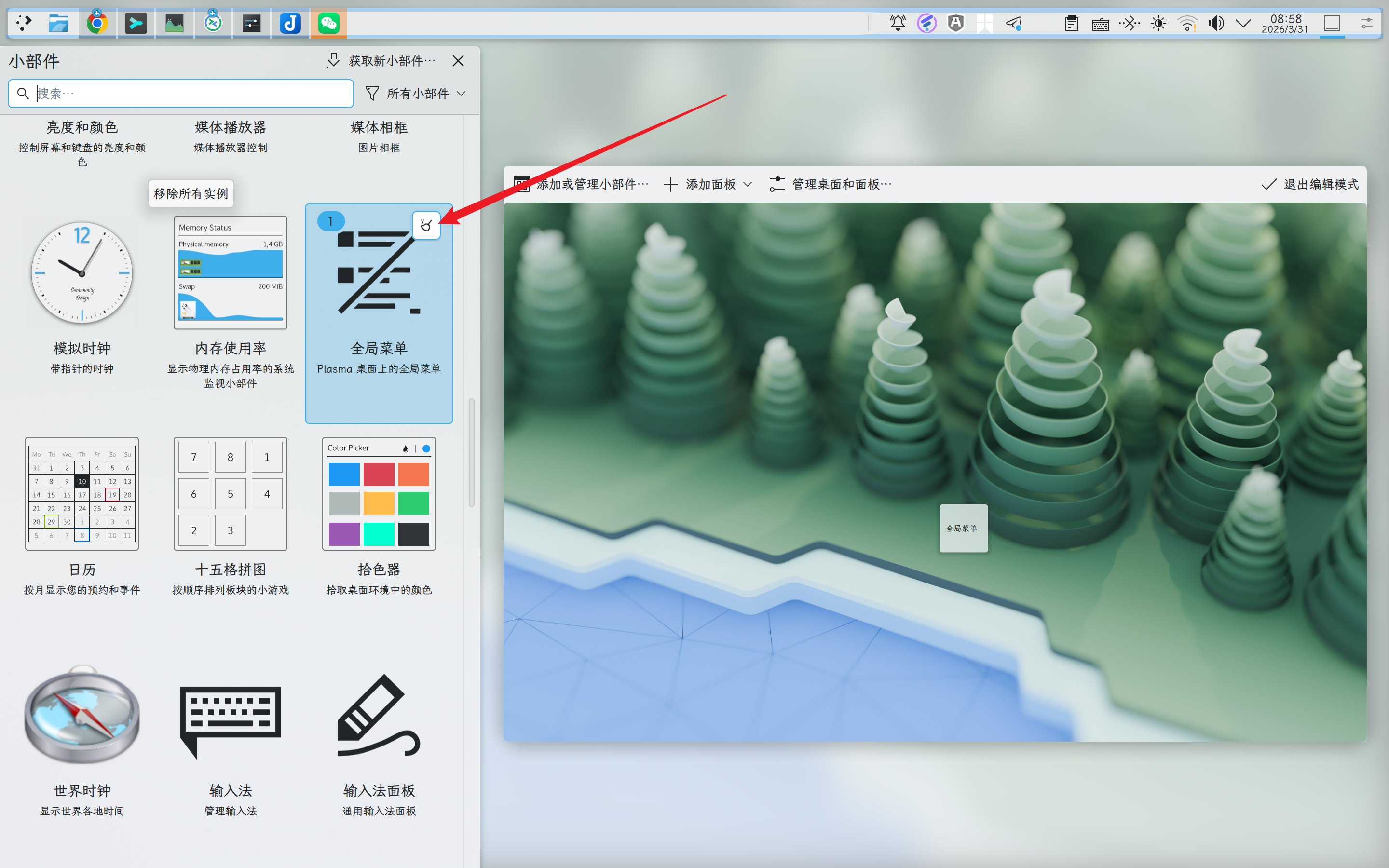Open the notifications bell in system tray

tap(898, 23)
